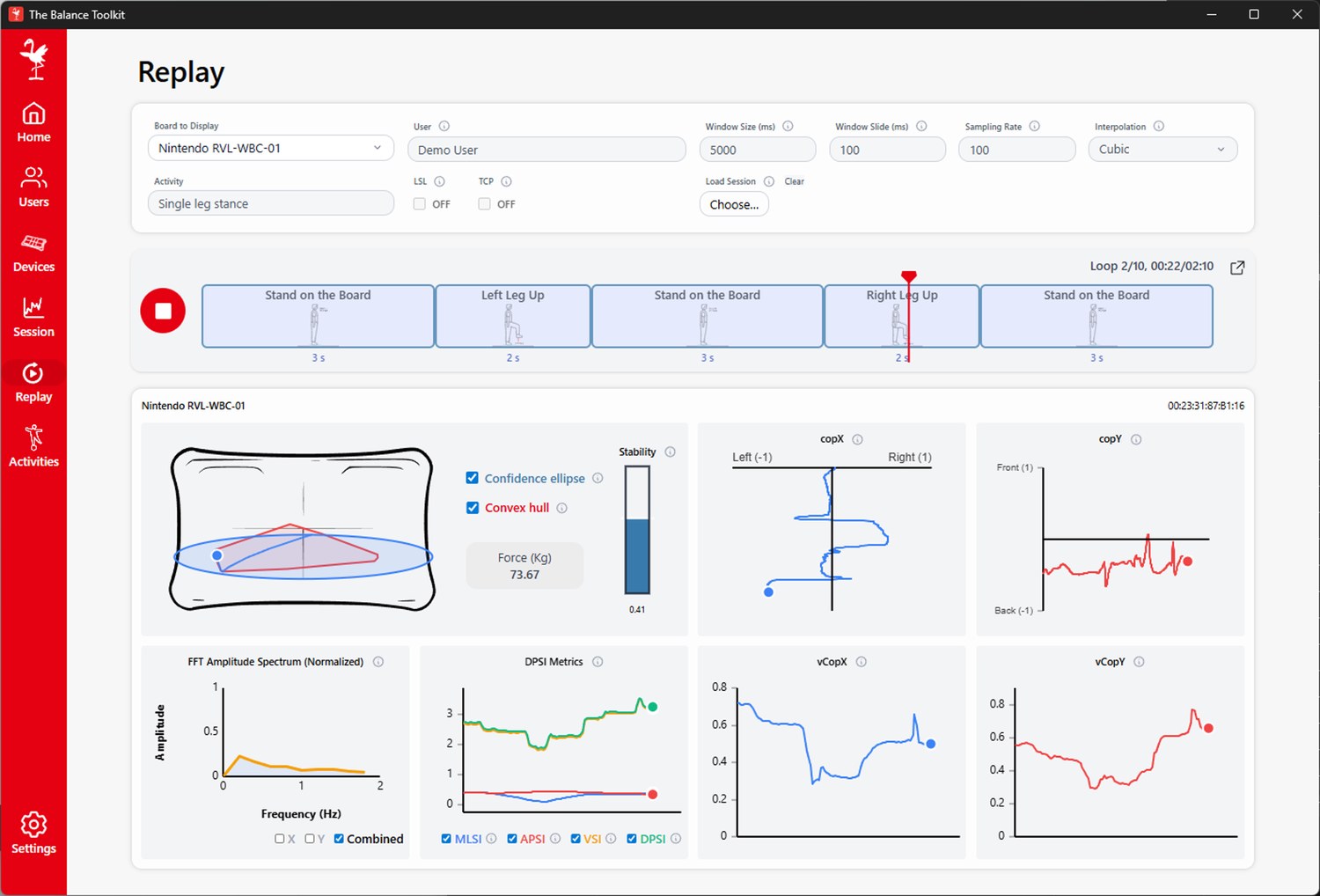The image size is (1320, 896).
Task: Show info icon next to TCP
Action: click(x=506, y=181)
